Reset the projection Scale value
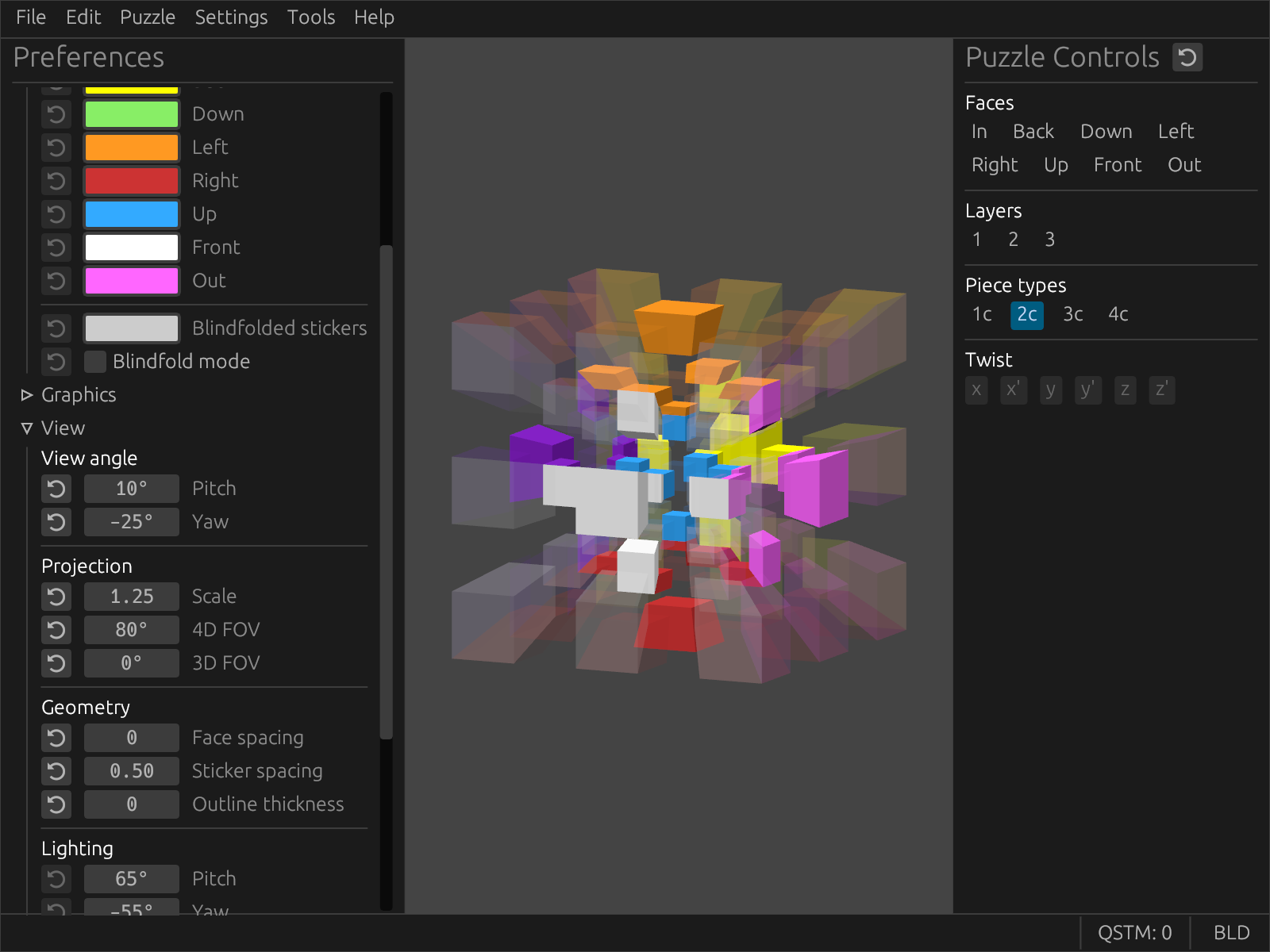Image resolution: width=1270 pixels, height=952 pixels. tap(56, 597)
